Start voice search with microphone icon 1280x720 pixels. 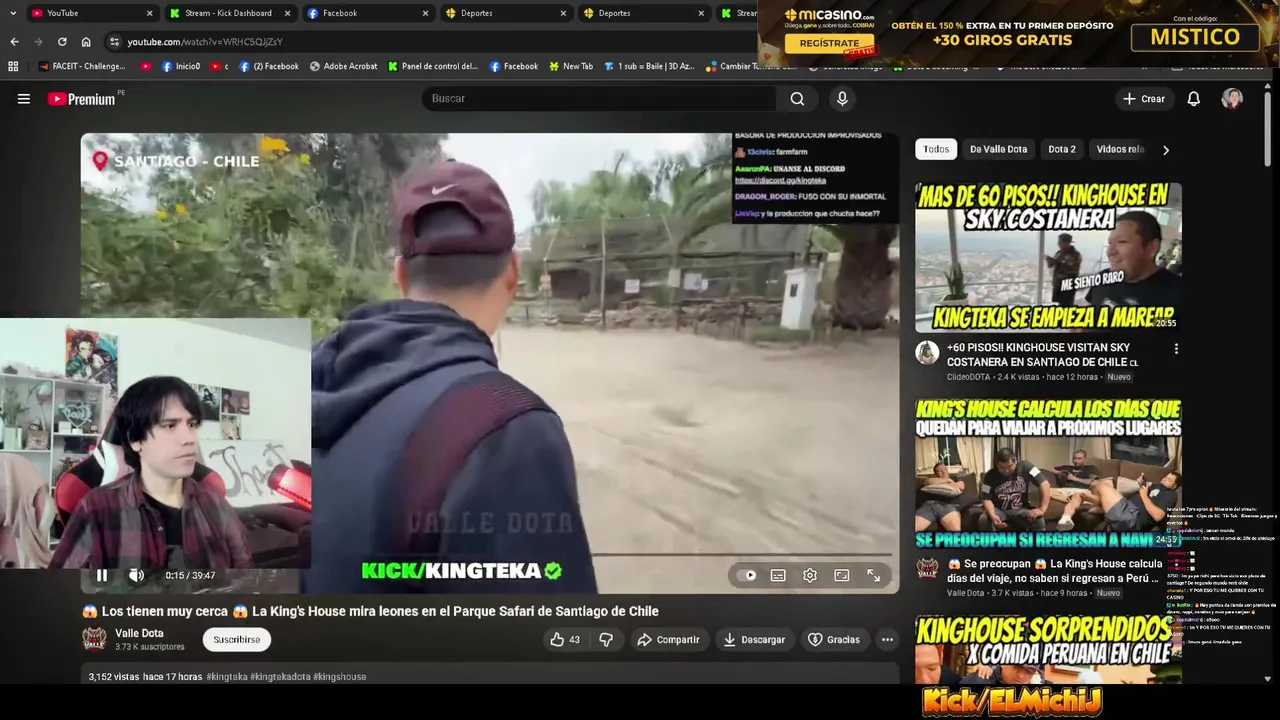[x=842, y=99]
